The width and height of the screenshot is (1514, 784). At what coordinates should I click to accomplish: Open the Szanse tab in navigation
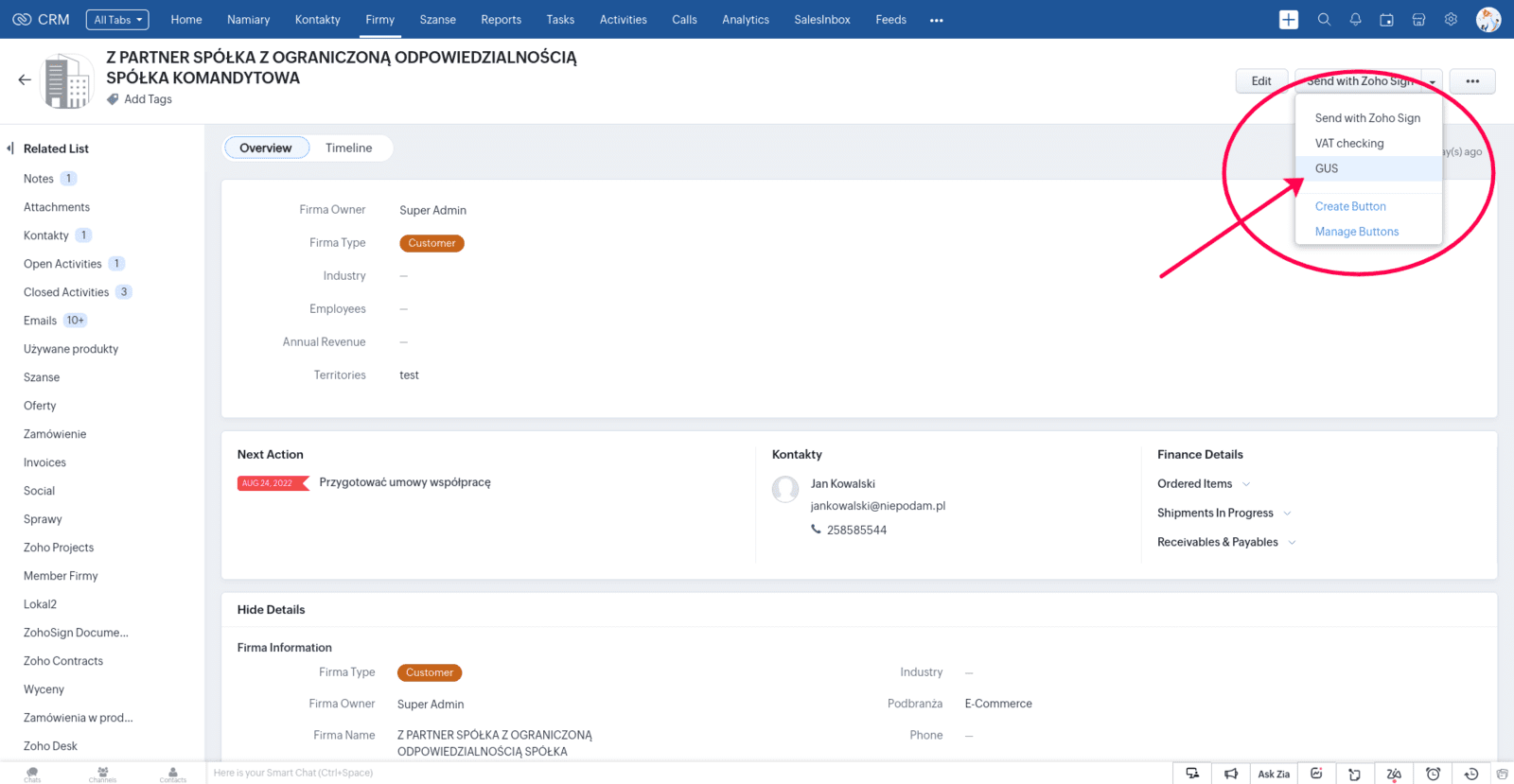(437, 20)
